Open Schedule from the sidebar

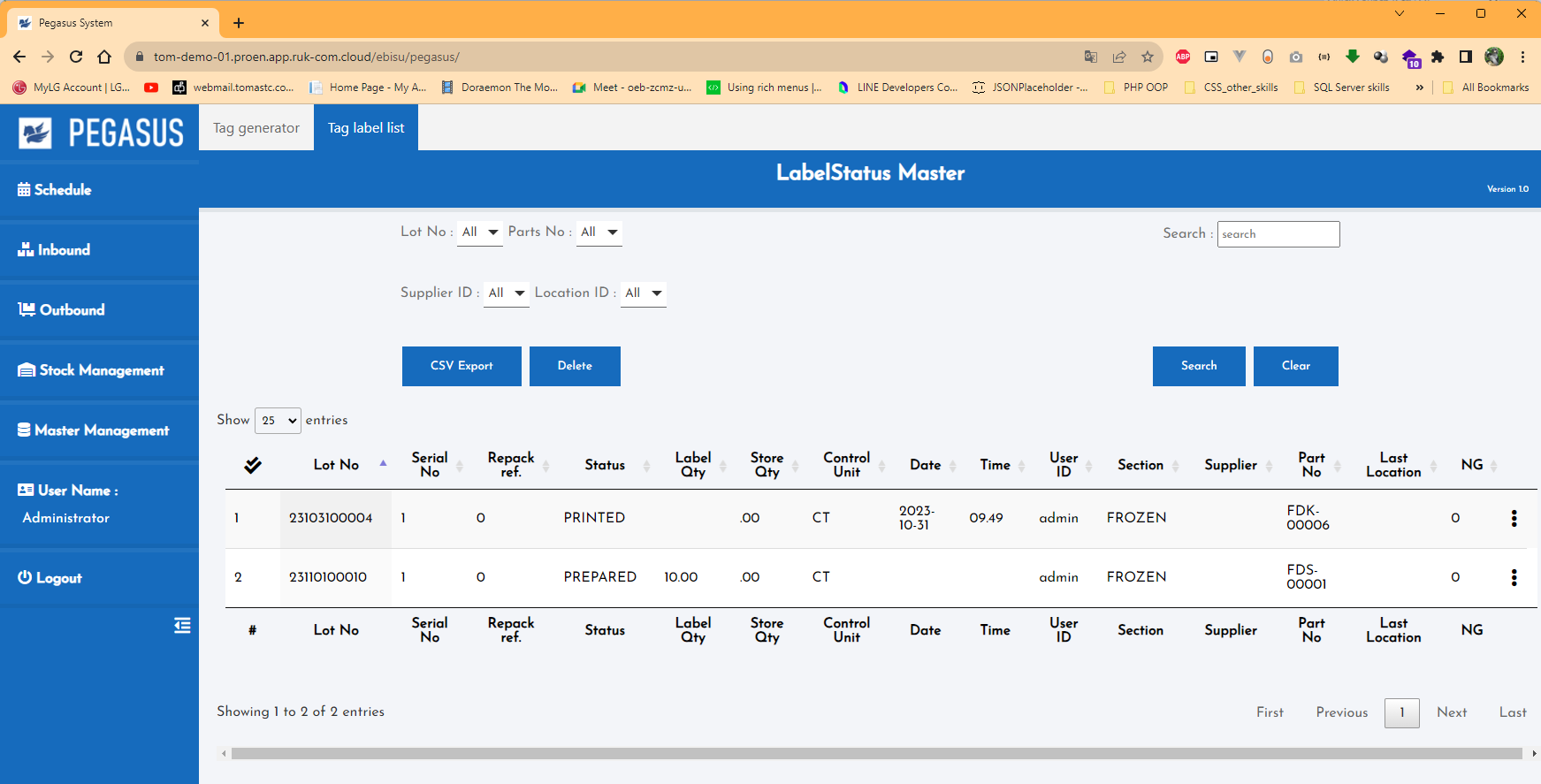[x=55, y=190]
